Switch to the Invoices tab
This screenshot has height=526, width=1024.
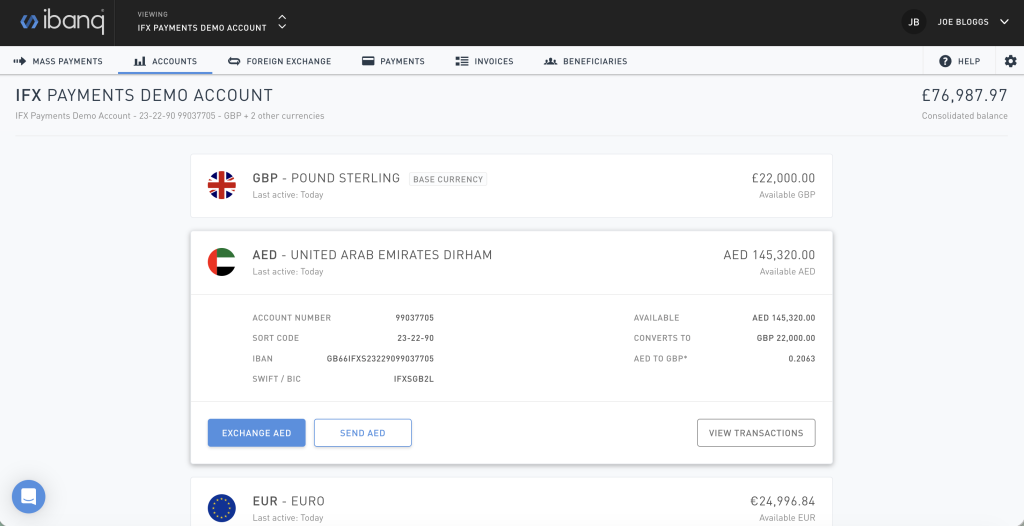click(x=484, y=61)
